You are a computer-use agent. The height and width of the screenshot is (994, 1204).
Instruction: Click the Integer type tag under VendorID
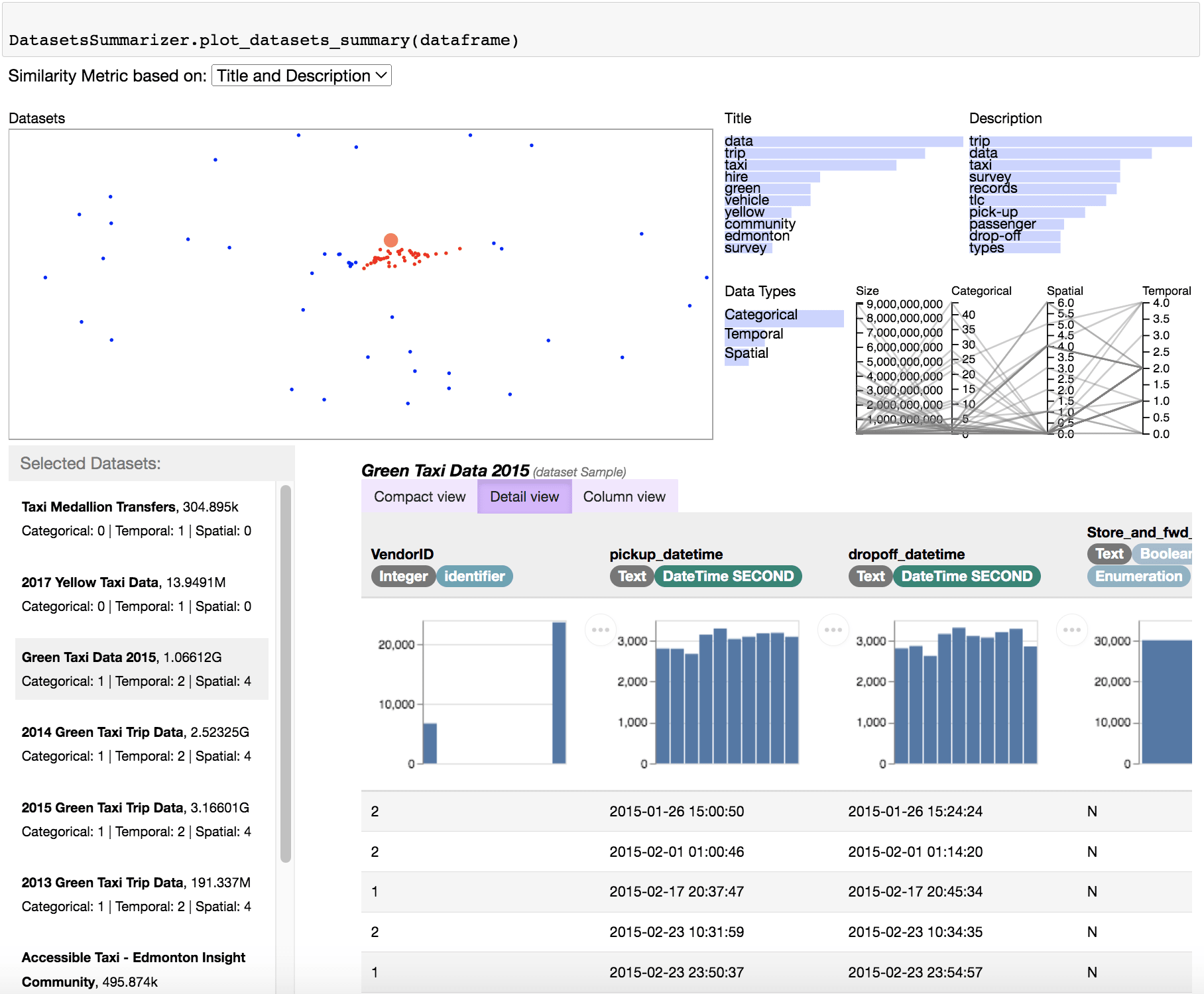pyautogui.click(x=403, y=576)
